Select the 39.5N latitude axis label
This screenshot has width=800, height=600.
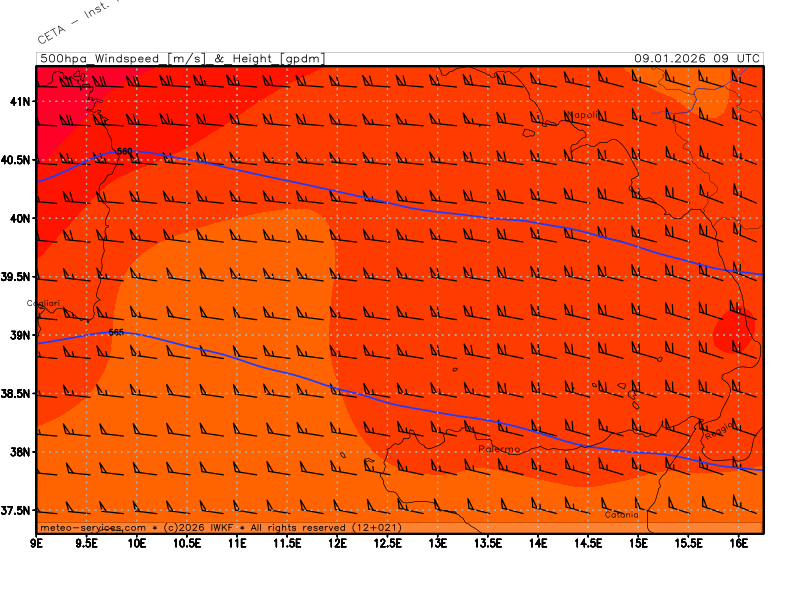click(17, 276)
